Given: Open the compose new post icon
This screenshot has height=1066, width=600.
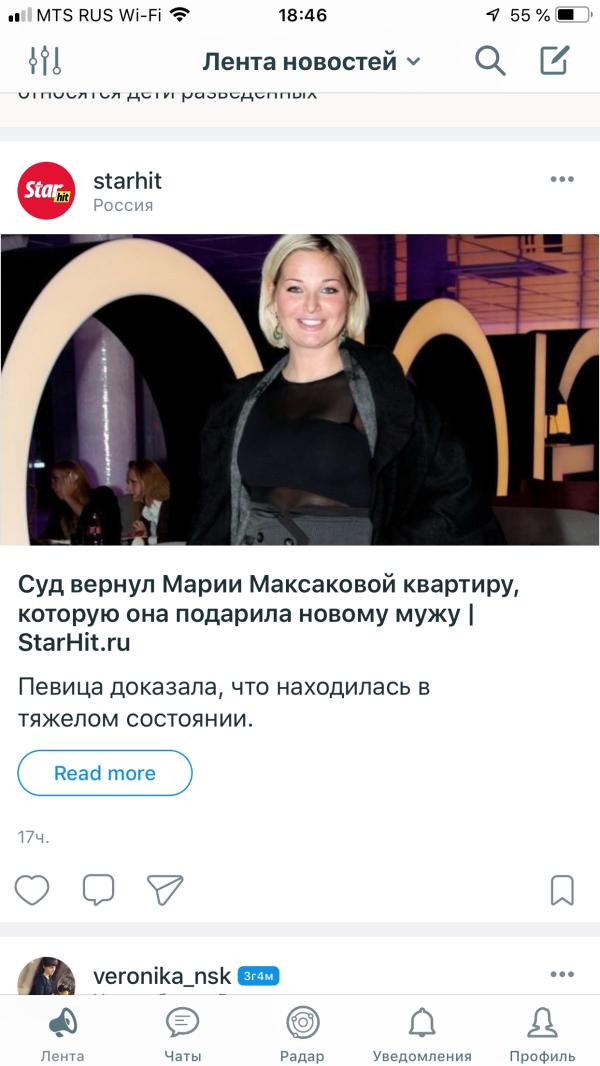Looking at the screenshot, I should [554, 61].
